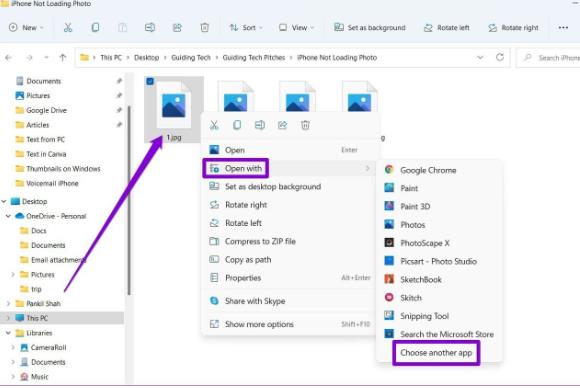Select Choose another app
The width and height of the screenshot is (580, 388).
[436, 353]
